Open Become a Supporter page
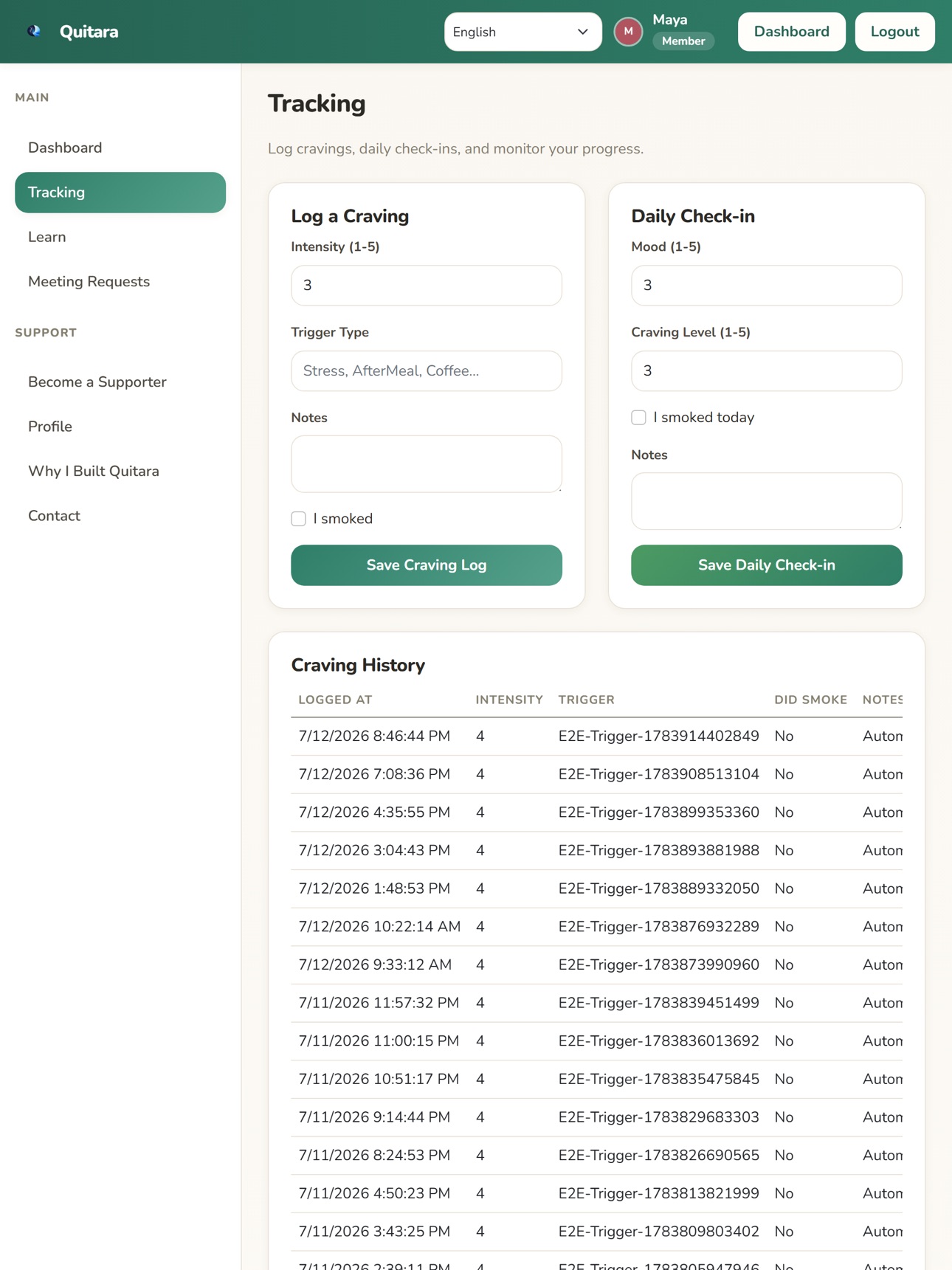This screenshot has height=1270, width=952. [120, 382]
